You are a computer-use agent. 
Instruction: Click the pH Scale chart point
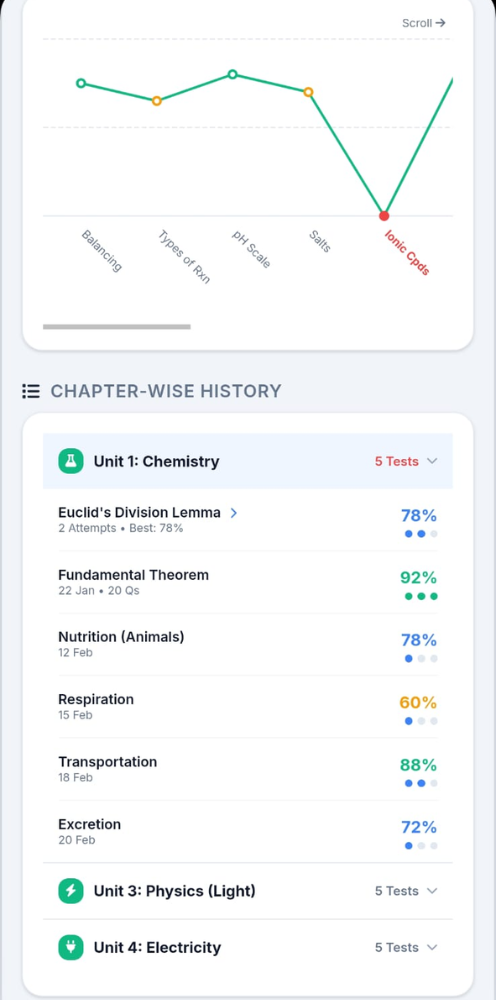(233, 75)
